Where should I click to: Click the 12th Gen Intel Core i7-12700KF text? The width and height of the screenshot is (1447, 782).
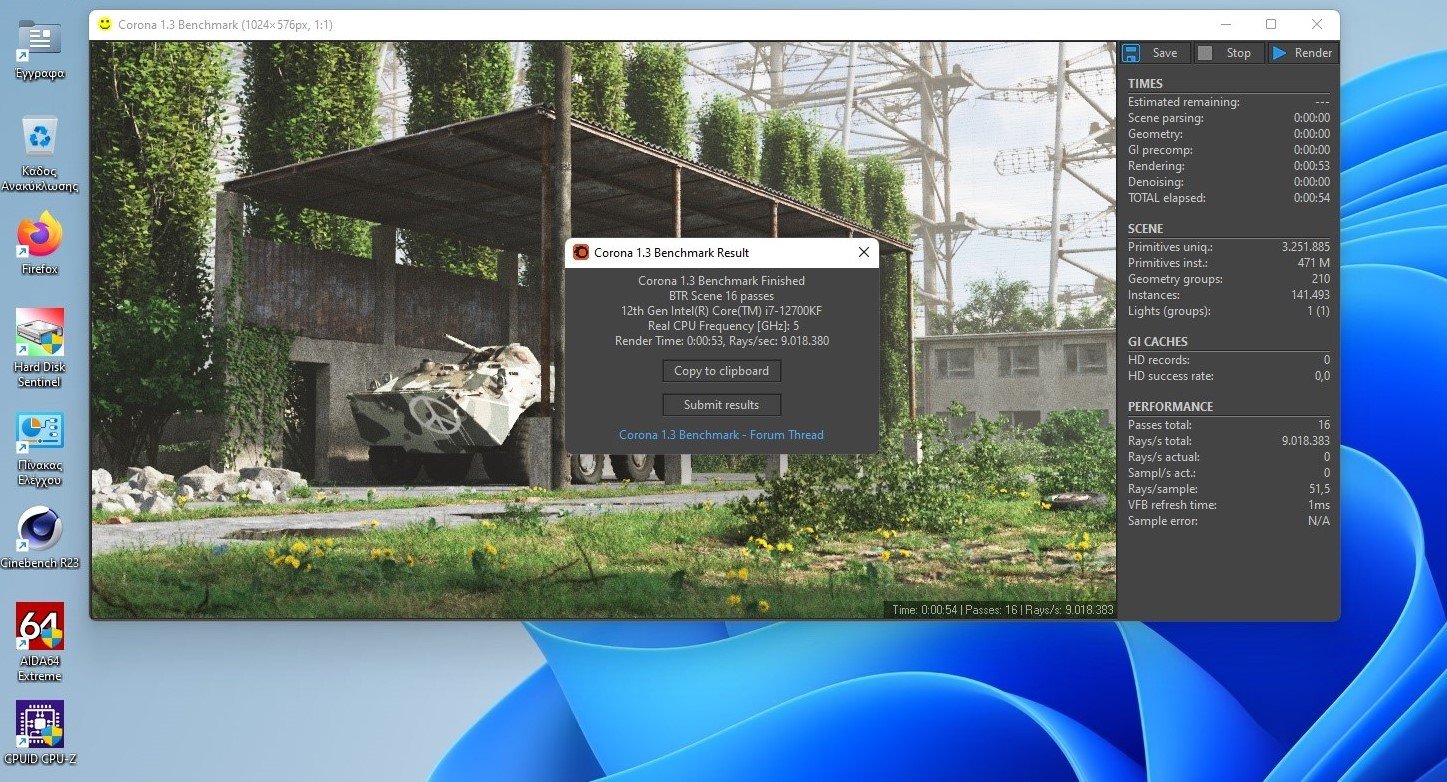[721, 311]
